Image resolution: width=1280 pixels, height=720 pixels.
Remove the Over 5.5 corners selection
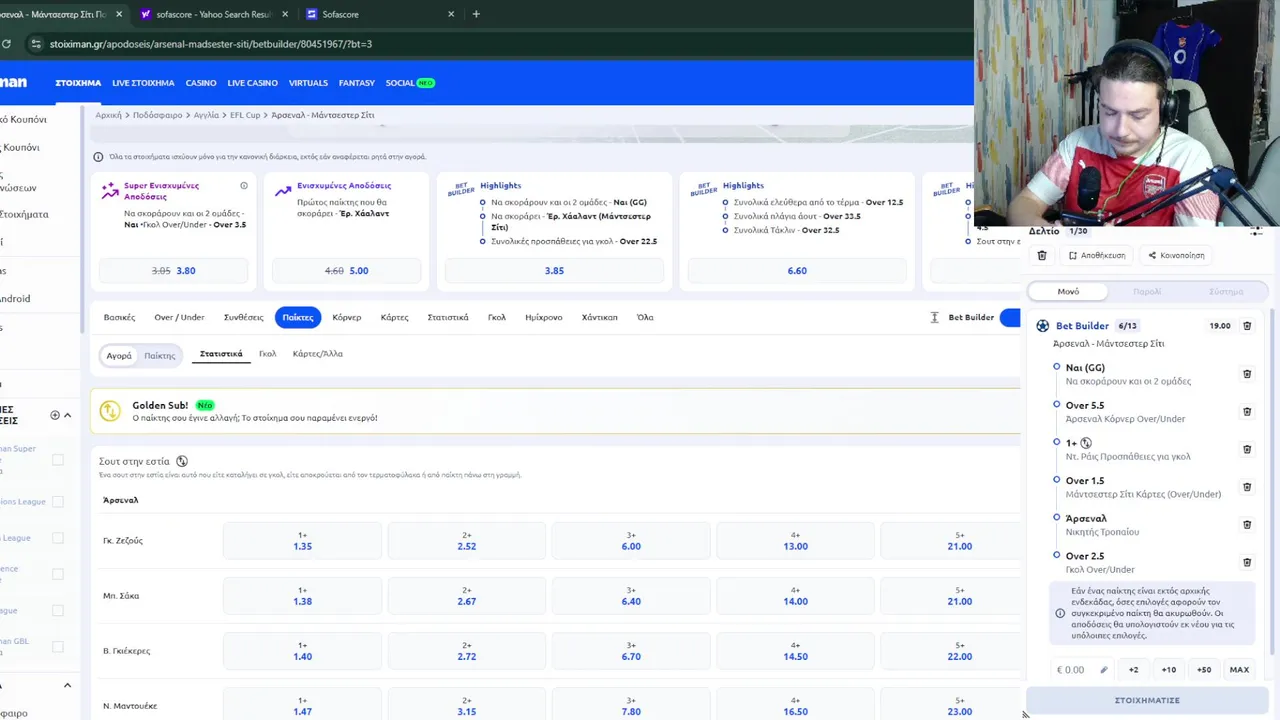pyautogui.click(x=1247, y=412)
